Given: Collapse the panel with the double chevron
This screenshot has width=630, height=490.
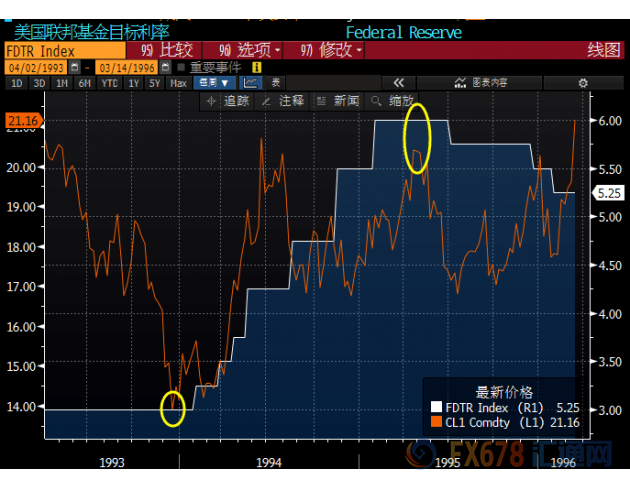Looking at the screenshot, I should point(399,83).
